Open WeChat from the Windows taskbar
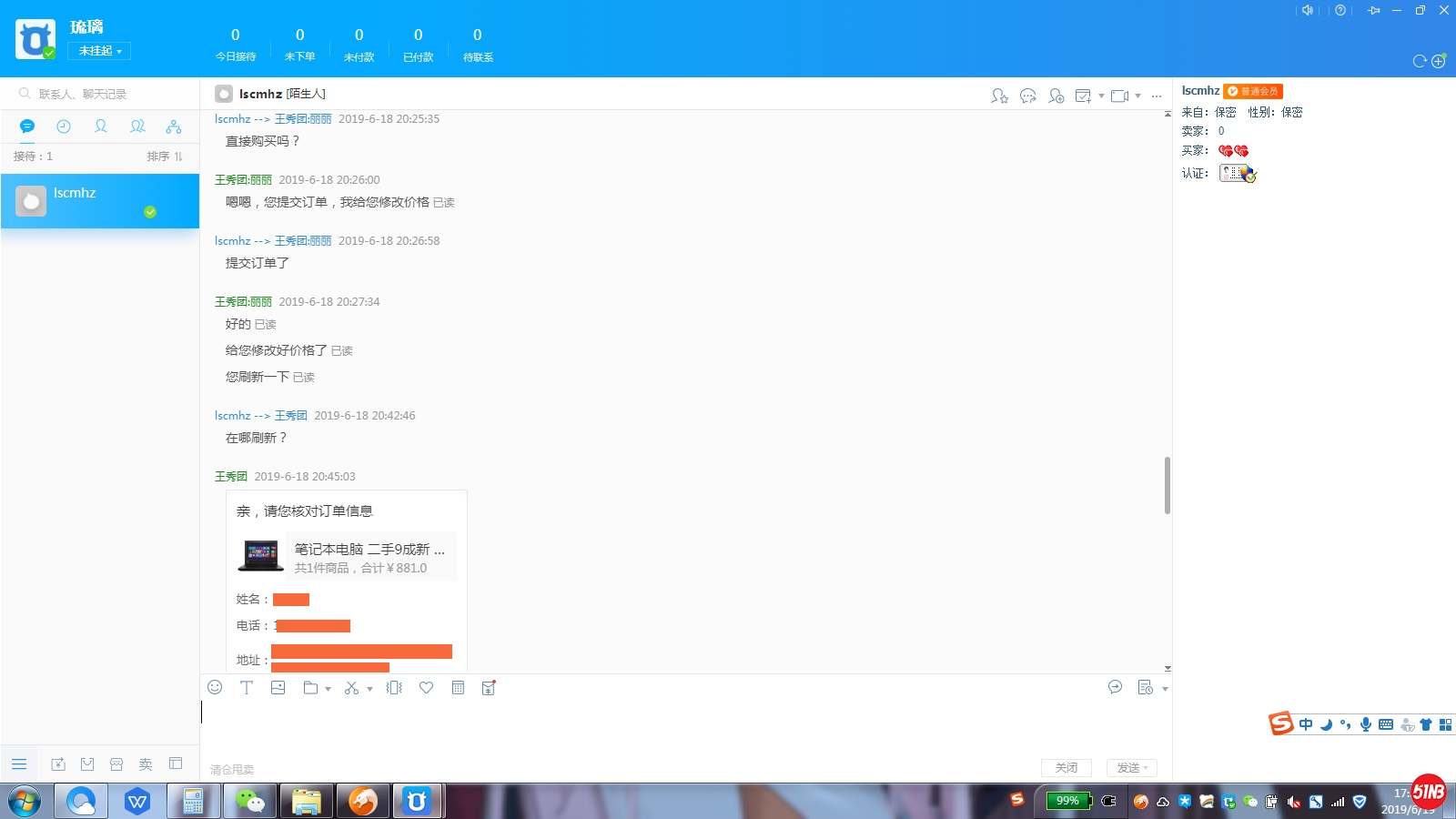This screenshot has width=1456, height=819. point(250,801)
